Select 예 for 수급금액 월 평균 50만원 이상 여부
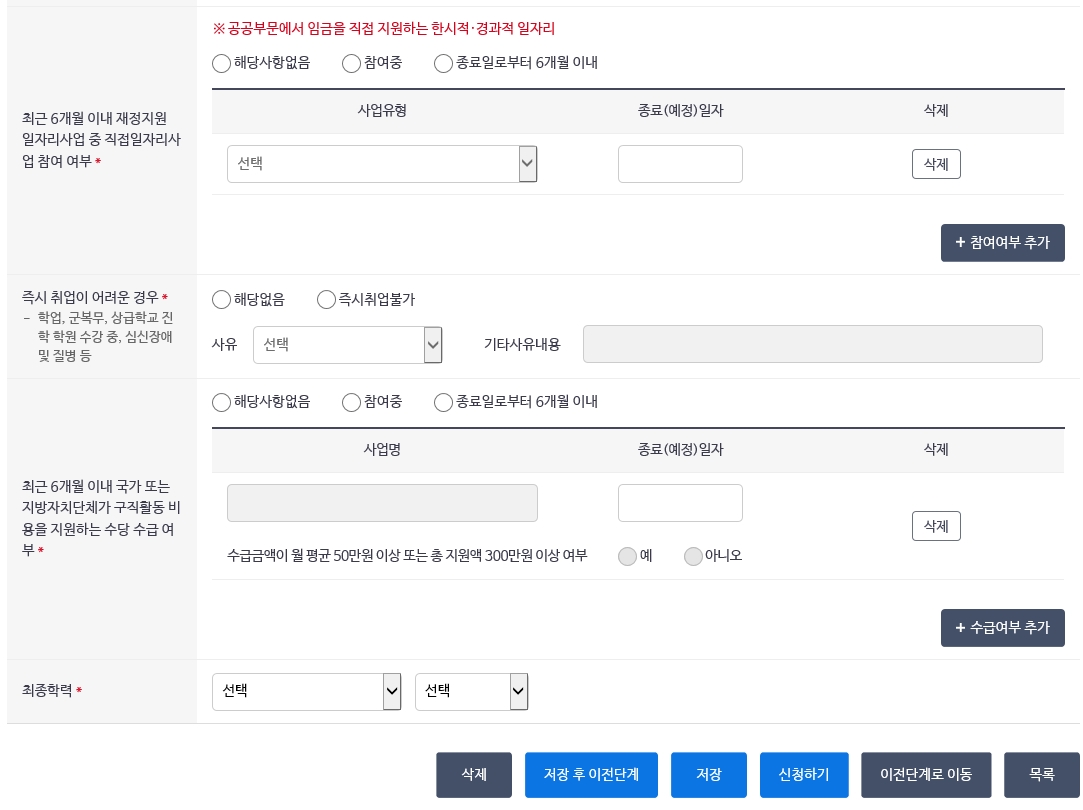 [x=628, y=557]
